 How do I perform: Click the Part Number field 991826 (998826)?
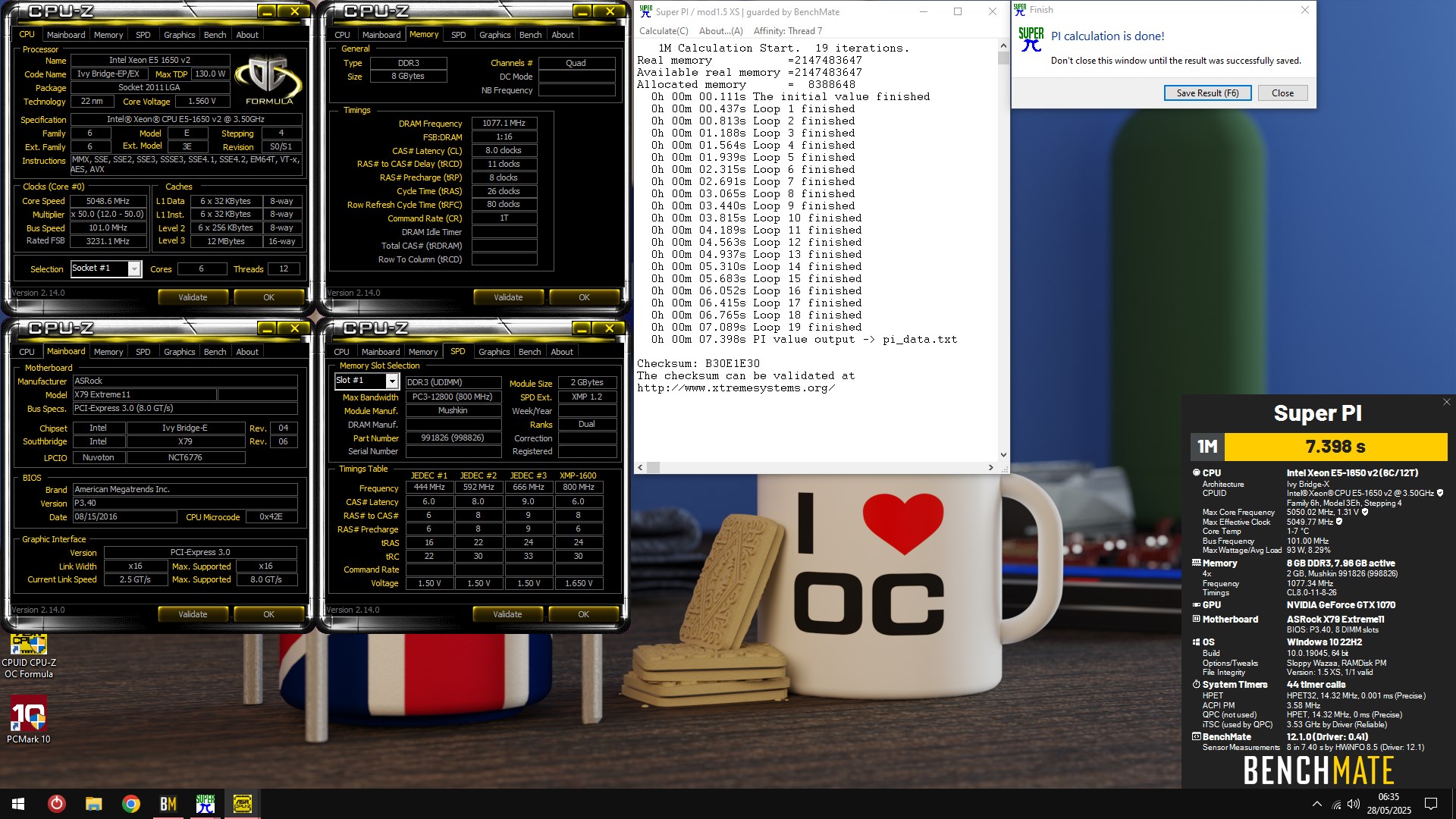[x=453, y=438]
